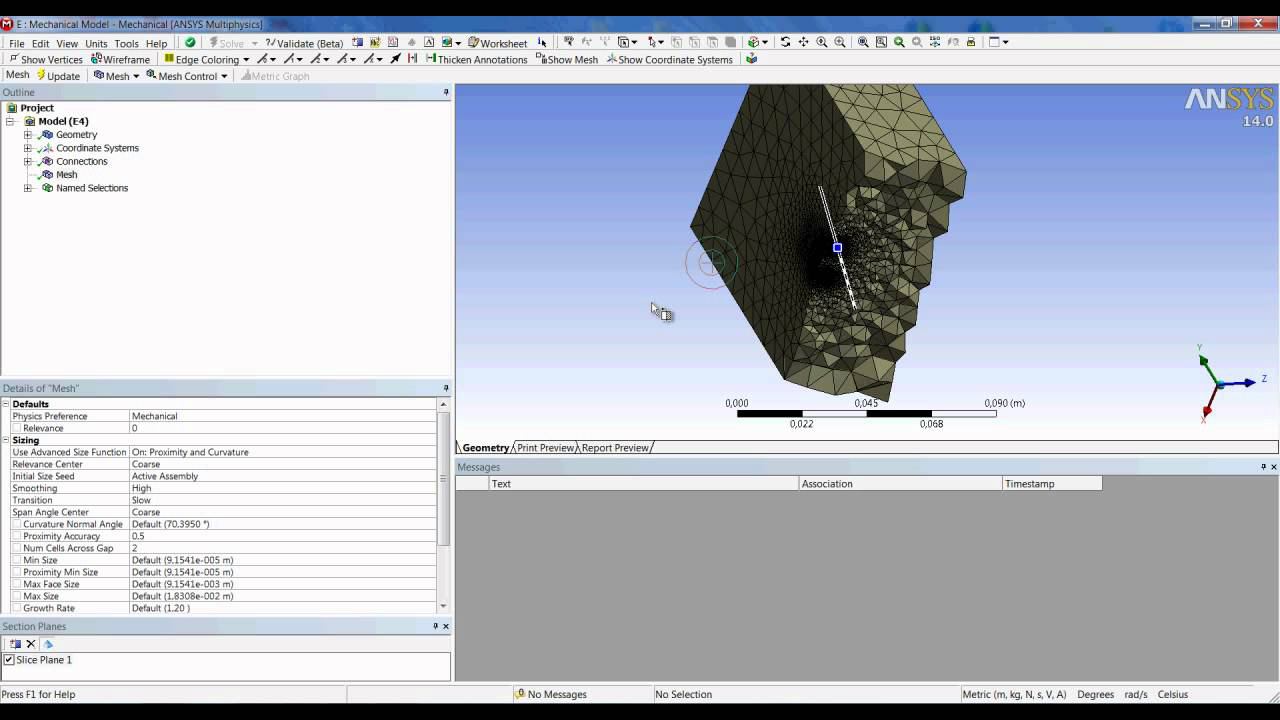Image resolution: width=1280 pixels, height=720 pixels.
Task: Delete section plane with the X icon
Action: tap(31, 644)
